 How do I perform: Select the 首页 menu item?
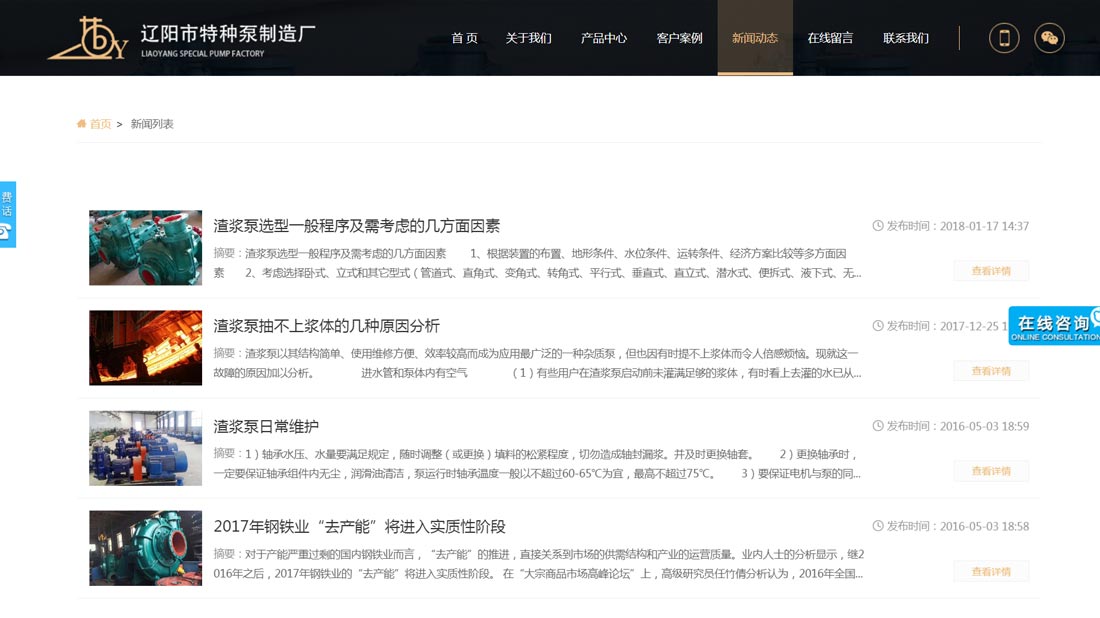[x=464, y=38]
